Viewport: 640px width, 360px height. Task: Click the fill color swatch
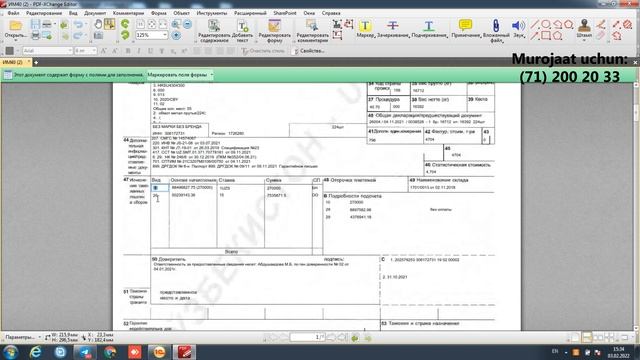pyautogui.click(x=9, y=51)
